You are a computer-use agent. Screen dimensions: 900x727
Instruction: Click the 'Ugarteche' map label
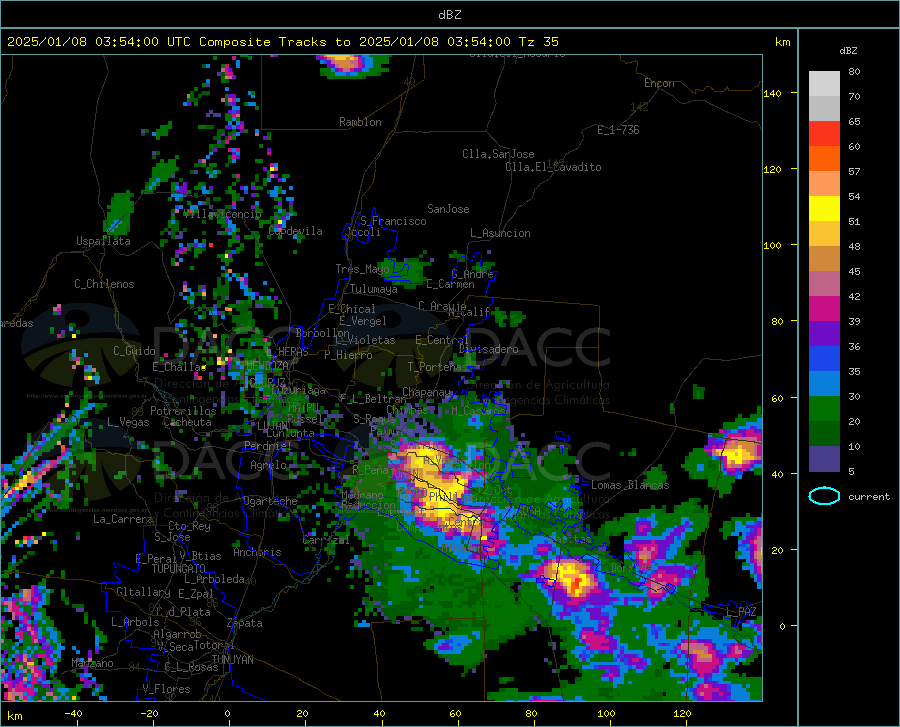coord(270,501)
